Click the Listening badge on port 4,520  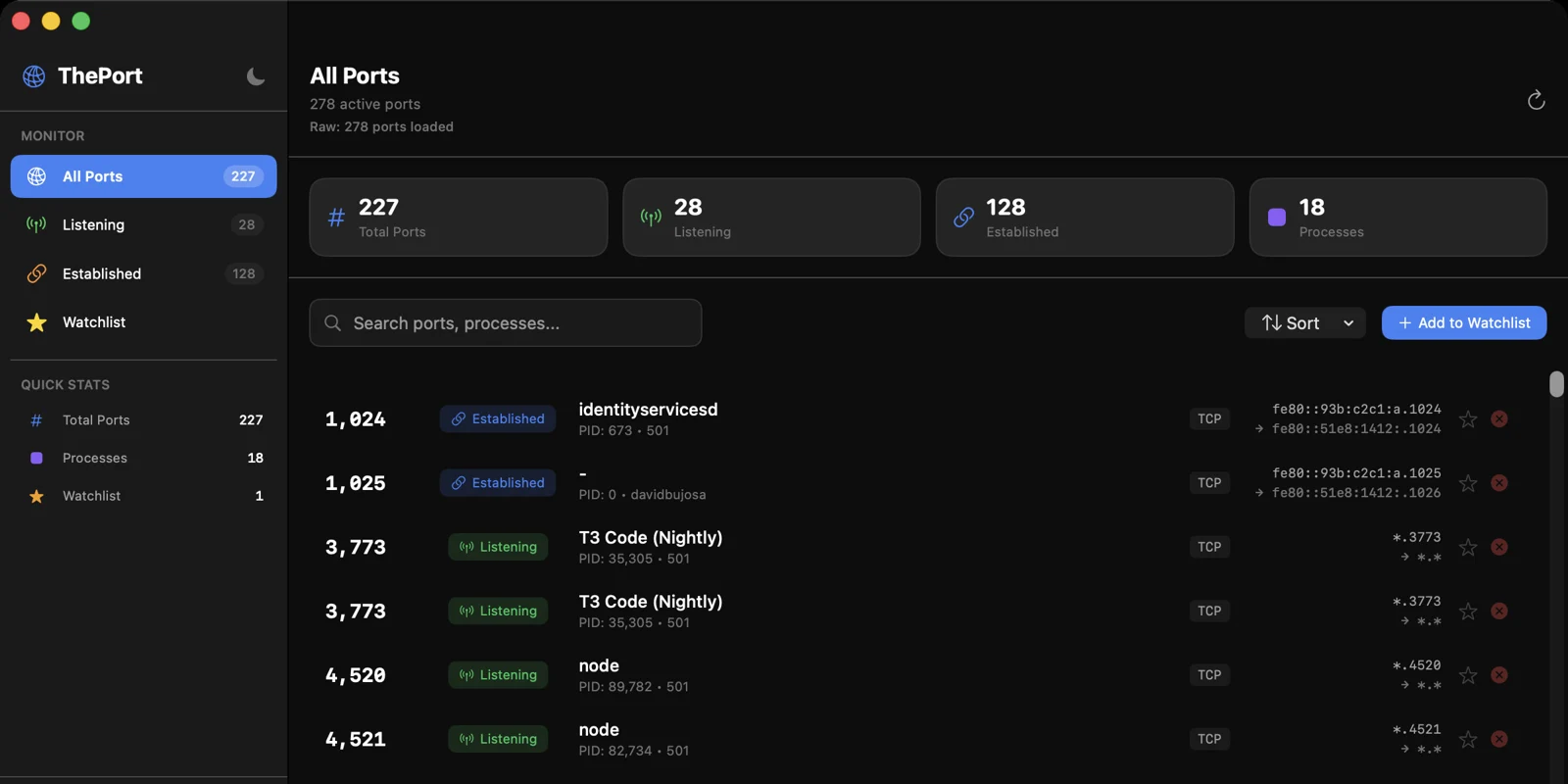[x=498, y=674]
